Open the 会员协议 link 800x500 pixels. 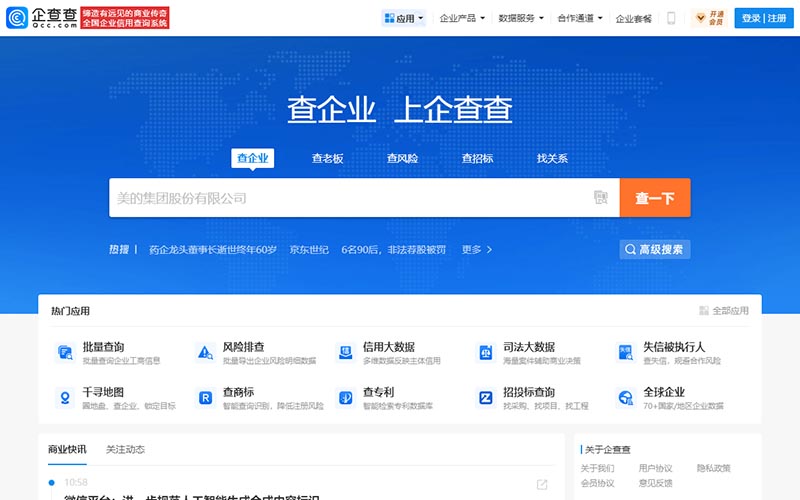597,483
